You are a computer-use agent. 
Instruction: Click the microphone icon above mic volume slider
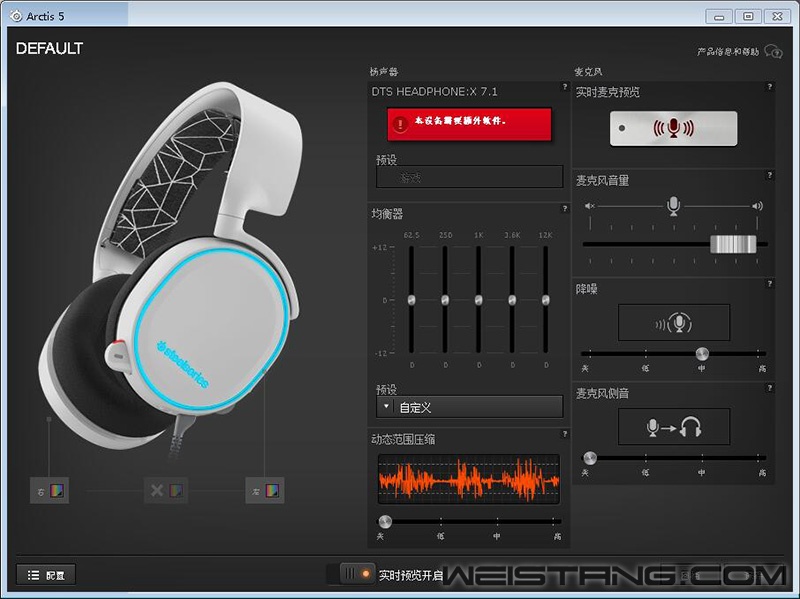point(673,206)
